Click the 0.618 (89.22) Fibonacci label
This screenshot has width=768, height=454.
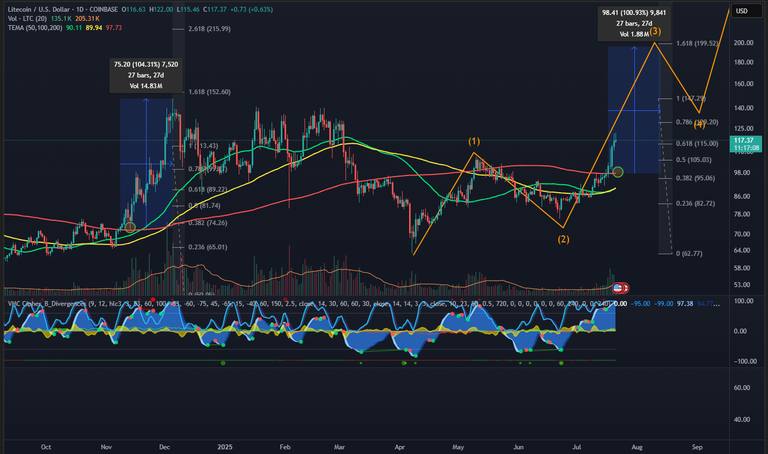click(x=208, y=190)
